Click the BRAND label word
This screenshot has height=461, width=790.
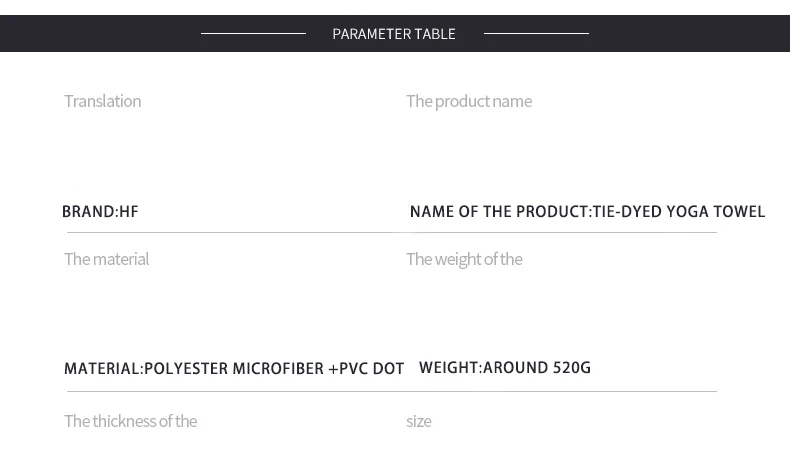tap(88, 212)
